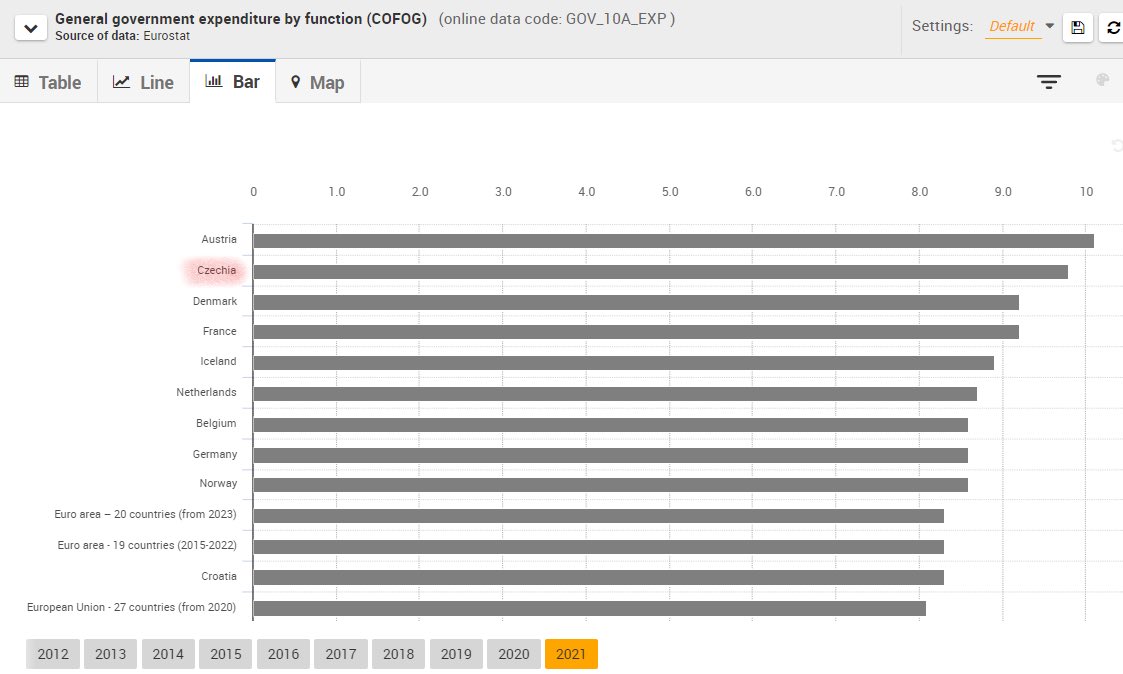Click the Euro area 20 countries bar
This screenshot has height=674, width=1123.
tap(599, 516)
